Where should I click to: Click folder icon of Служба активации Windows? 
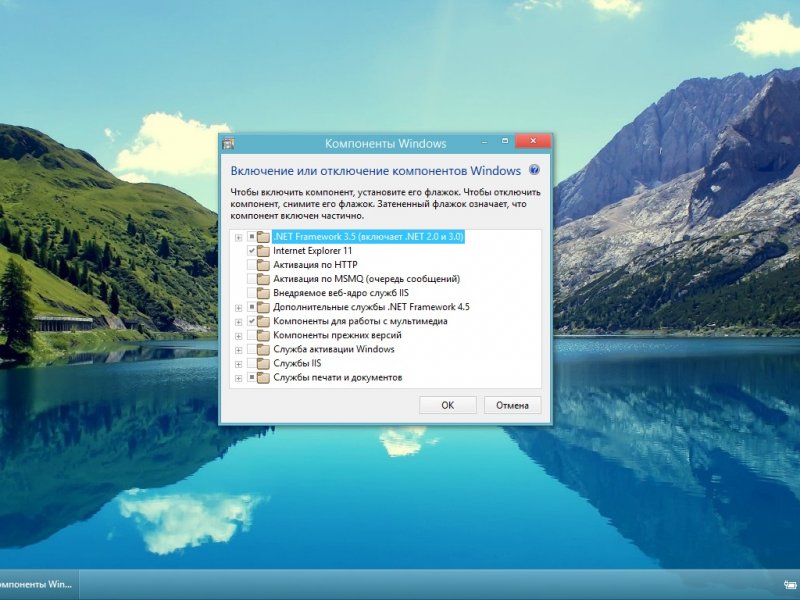[263, 349]
